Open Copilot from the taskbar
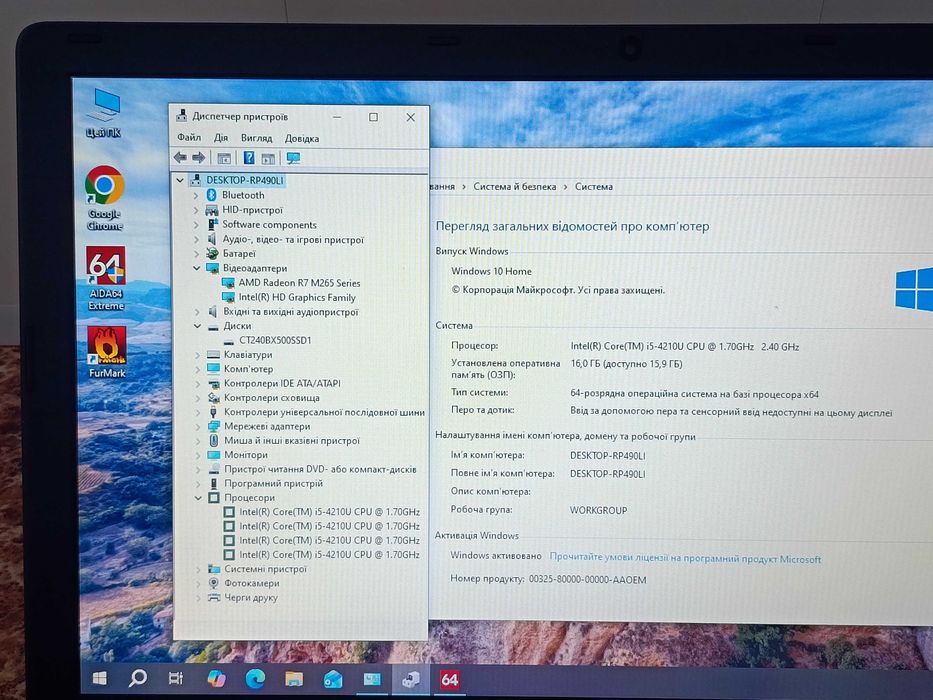The height and width of the screenshot is (700, 933). (216, 678)
